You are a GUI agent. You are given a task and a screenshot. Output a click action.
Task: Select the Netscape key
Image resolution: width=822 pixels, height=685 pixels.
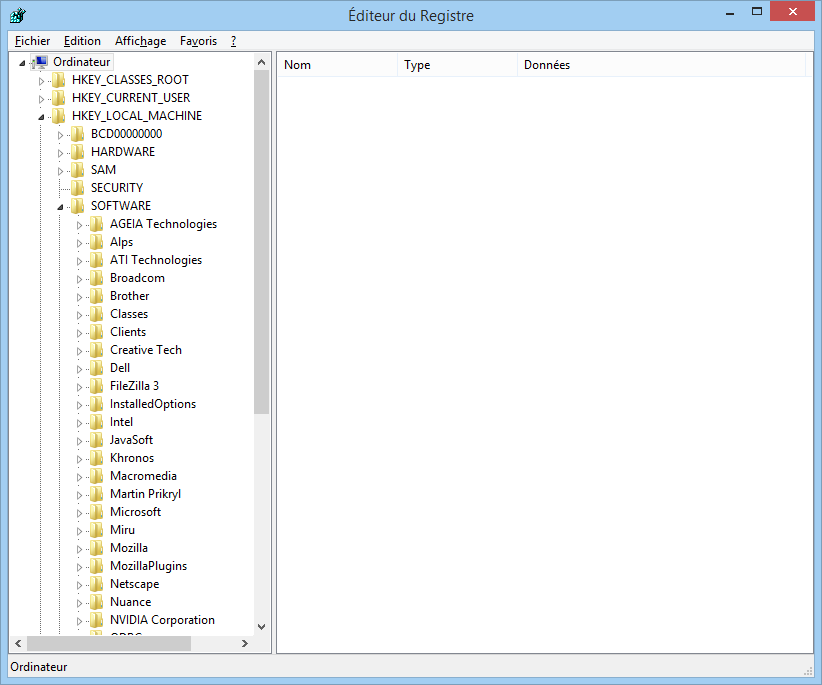pyautogui.click(x=134, y=584)
